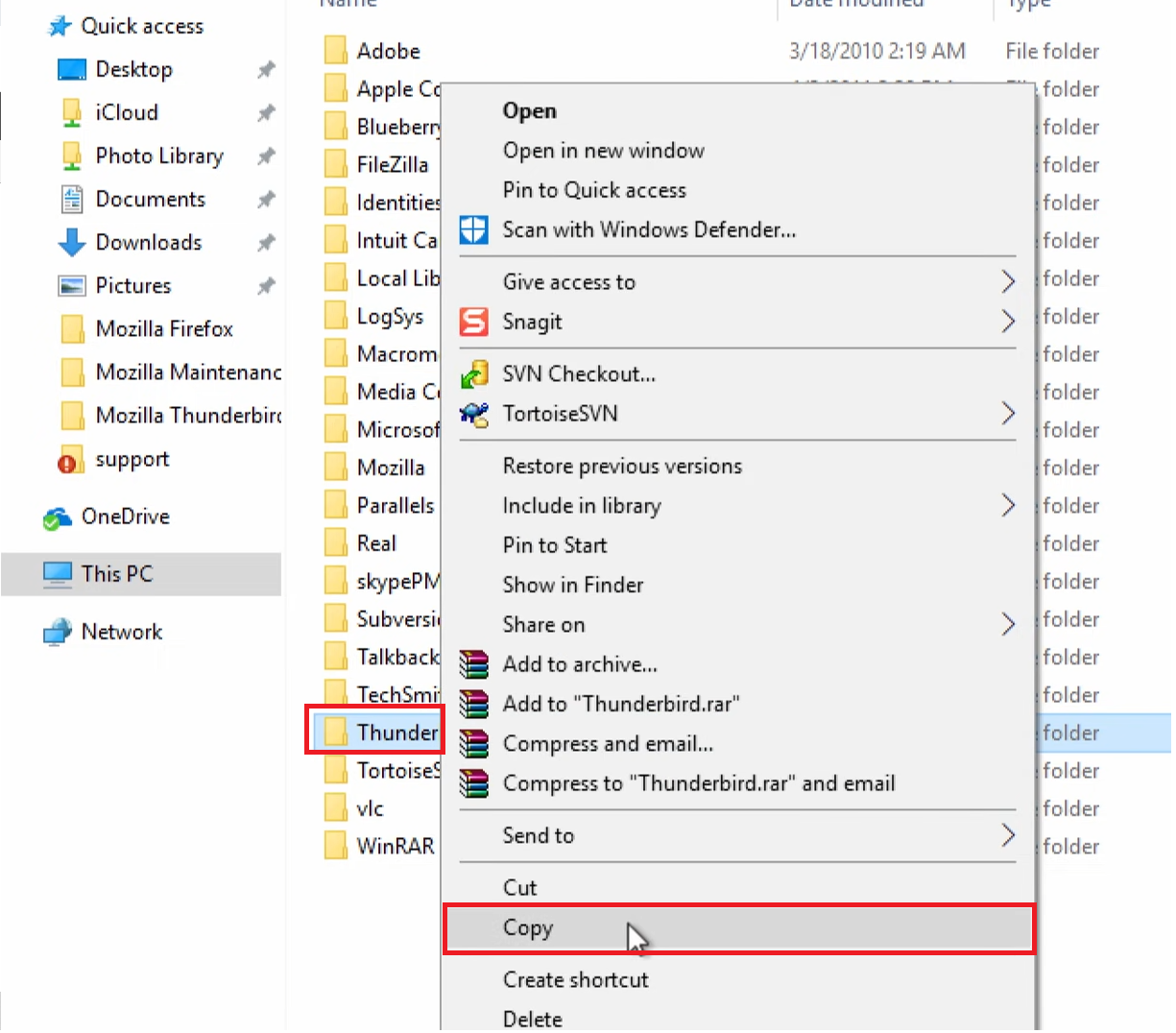Click the WinRAR icon beside Add to archive

473,664
